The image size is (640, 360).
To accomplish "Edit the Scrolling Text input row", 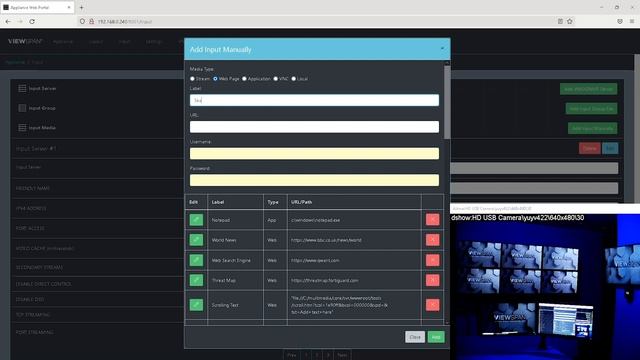I will 196,305.
